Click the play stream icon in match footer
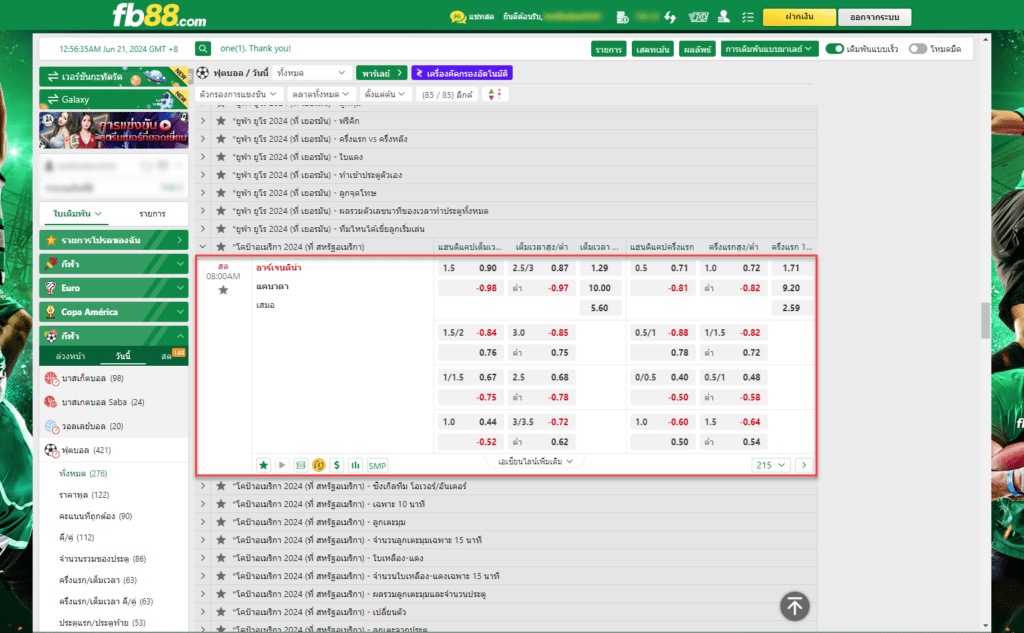Image resolution: width=1024 pixels, height=633 pixels. click(x=282, y=465)
